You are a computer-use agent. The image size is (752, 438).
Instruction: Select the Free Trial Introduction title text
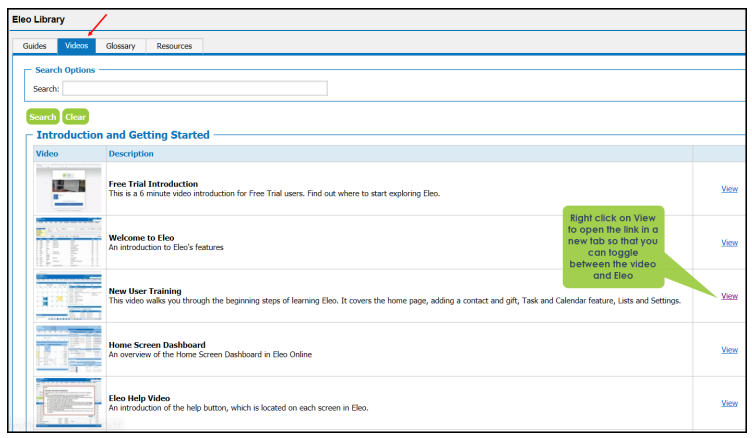point(153,184)
